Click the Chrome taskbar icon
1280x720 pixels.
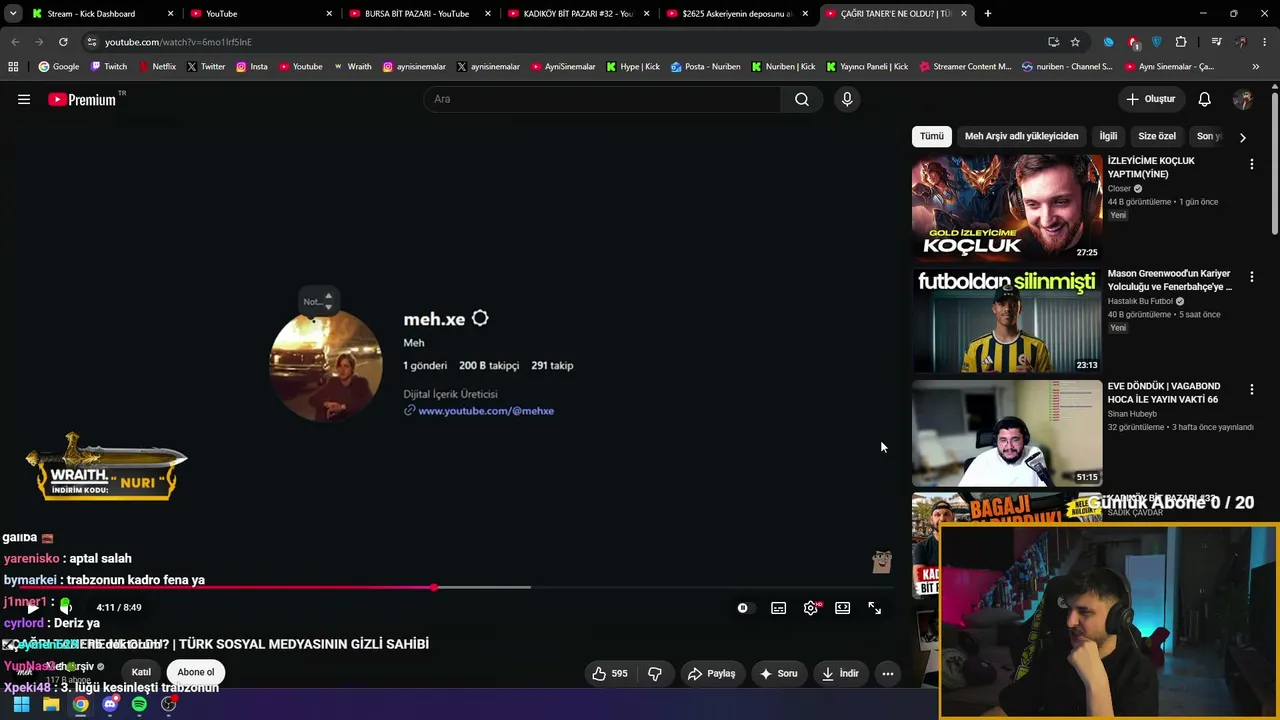[x=80, y=704]
